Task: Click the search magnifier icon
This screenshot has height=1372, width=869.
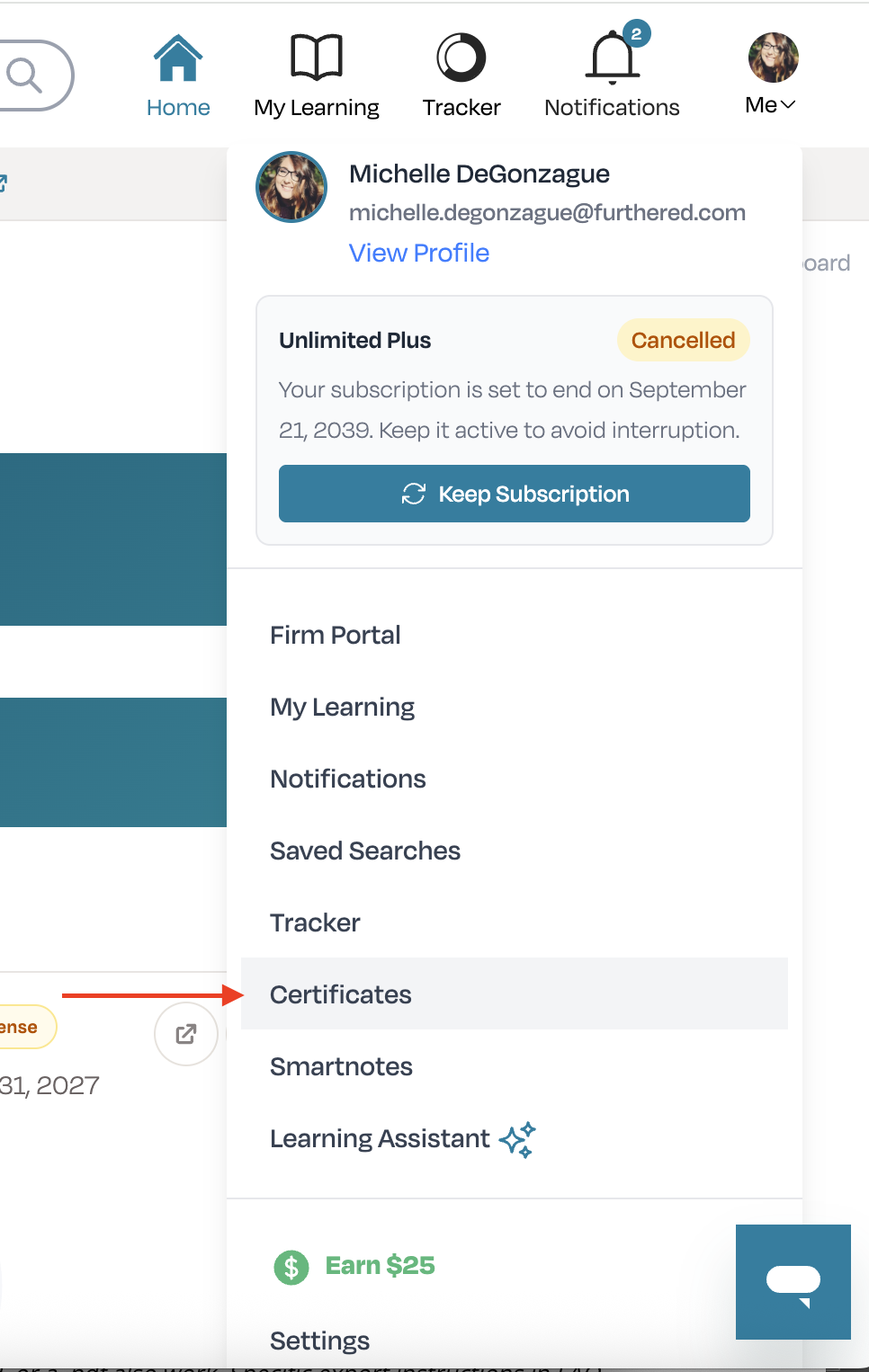Action: (x=24, y=76)
